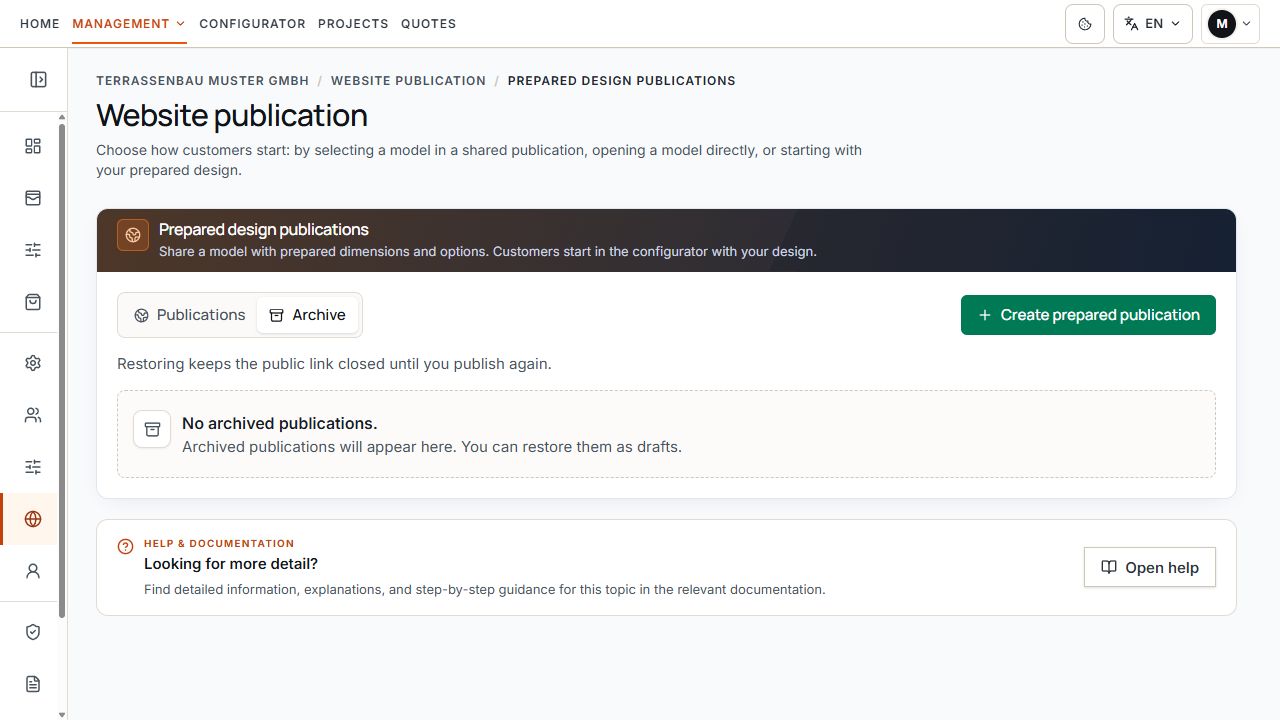This screenshot has height=720, width=1280.
Task: Open the M user avatar menu
Action: pyautogui.click(x=1230, y=24)
